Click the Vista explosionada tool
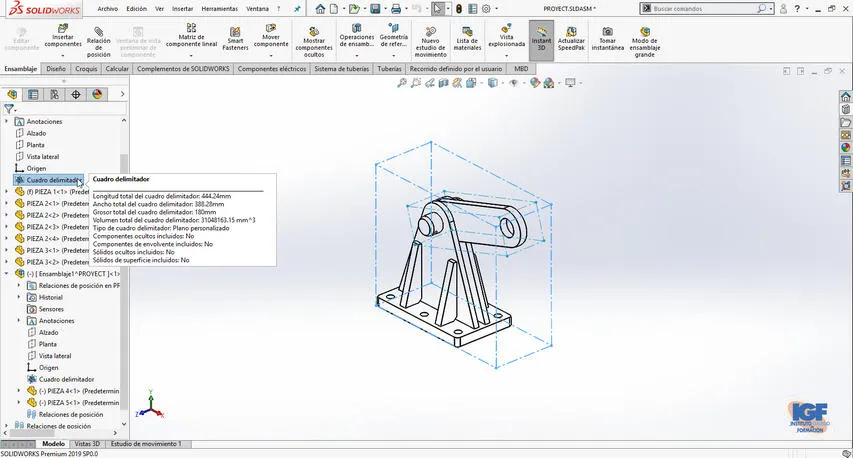The height and width of the screenshot is (458, 853). coord(506,36)
